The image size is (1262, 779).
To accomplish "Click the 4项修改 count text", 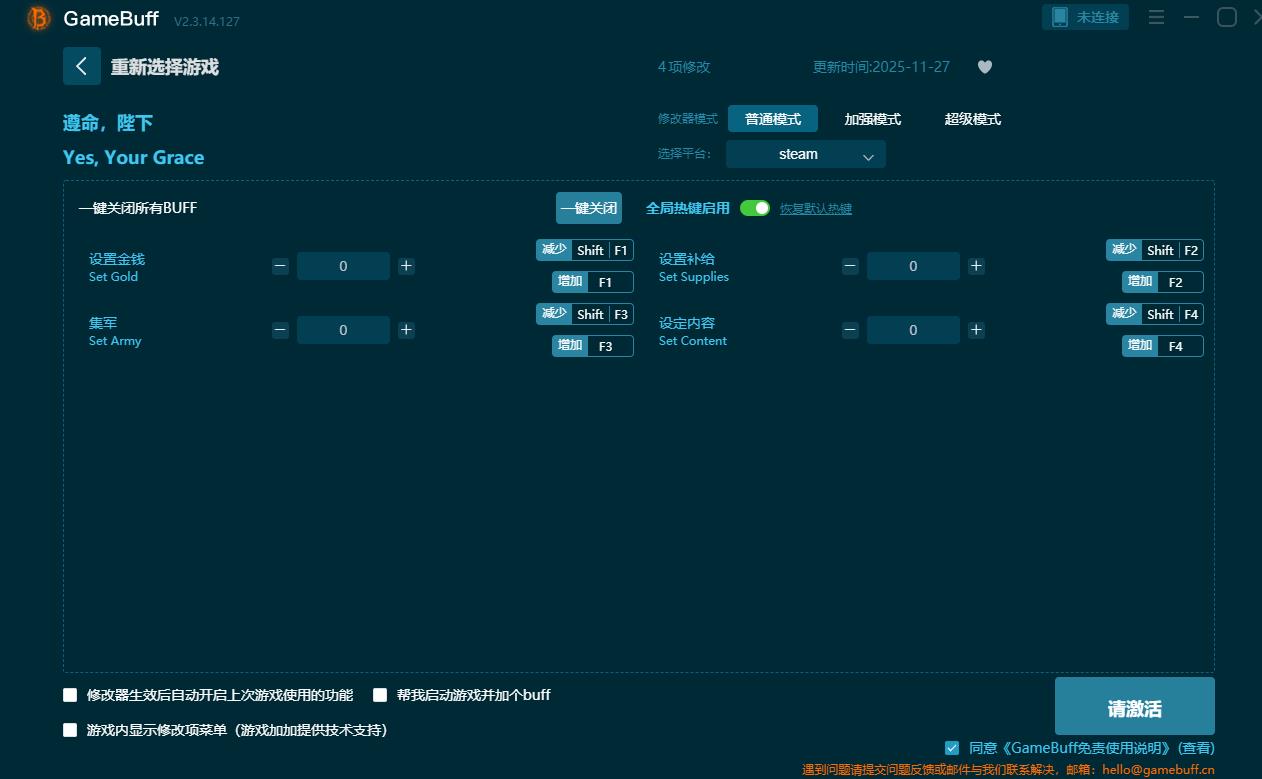I will click(x=684, y=67).
